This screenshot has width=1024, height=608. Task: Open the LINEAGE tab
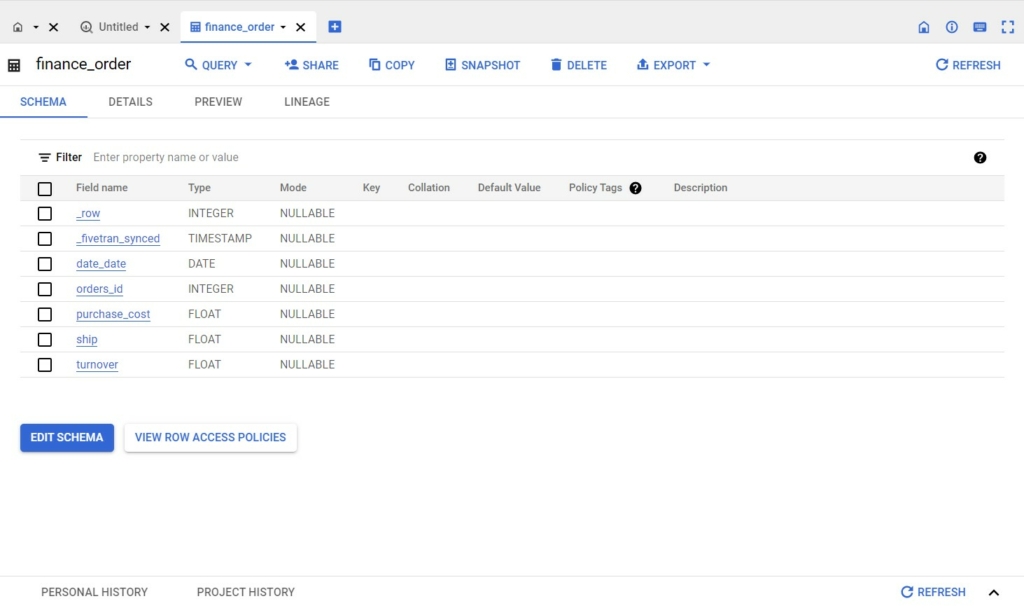(307, 102)
